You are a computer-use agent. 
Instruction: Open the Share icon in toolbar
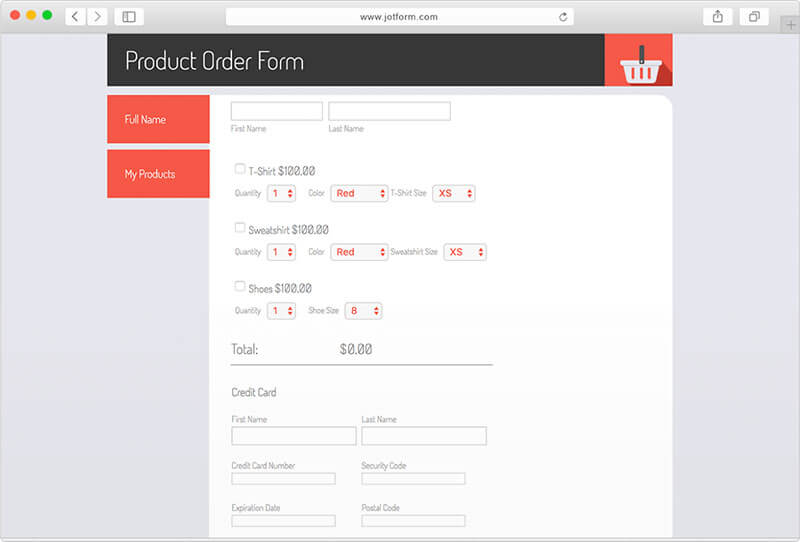click(x=717, y=17)
